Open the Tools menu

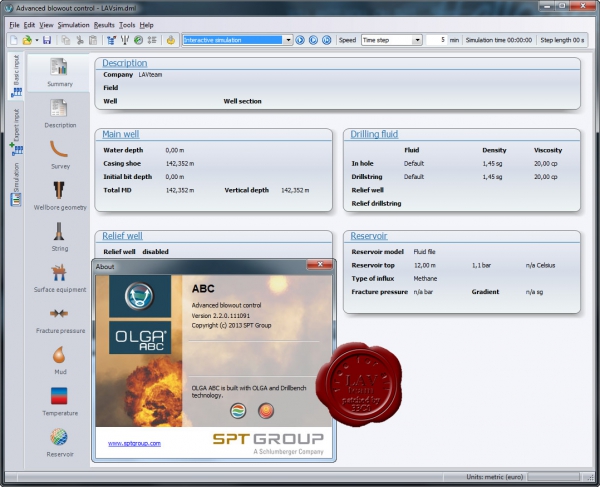coord(127,25)
